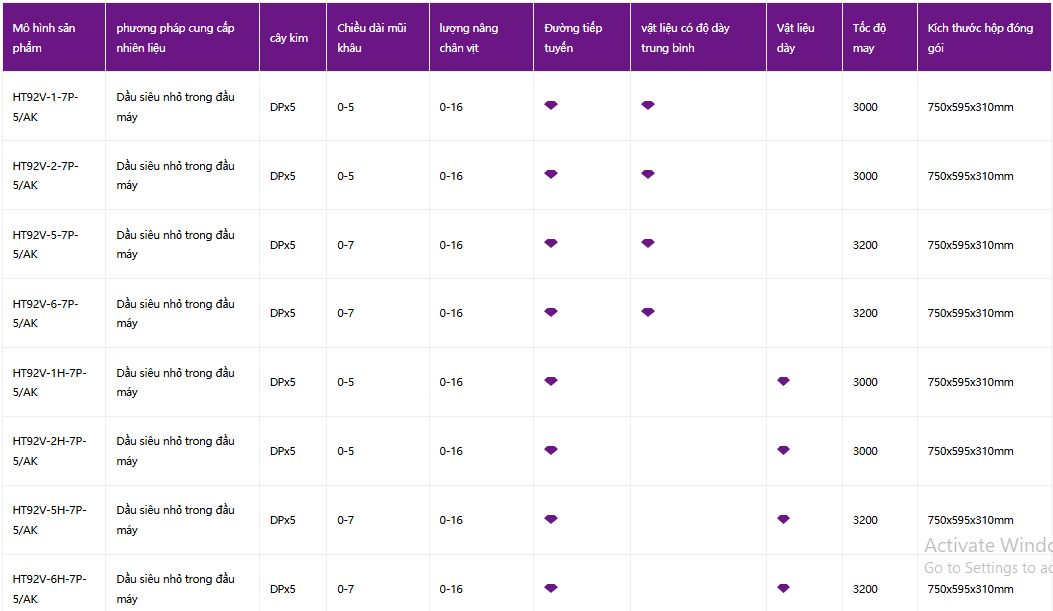Click the cây kim column header

click(293, 38)
